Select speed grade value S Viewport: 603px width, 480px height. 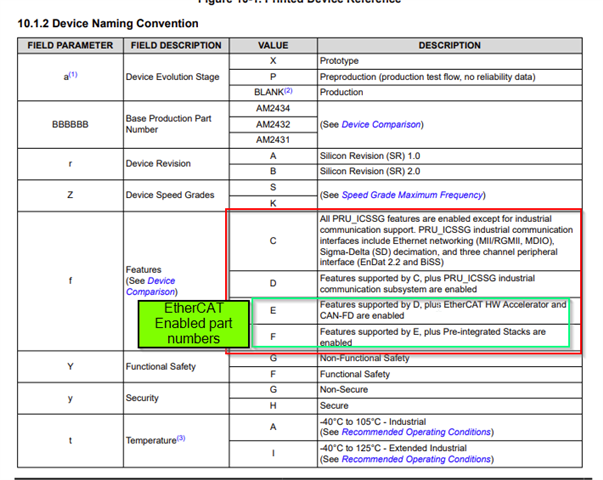coord(273,187)
